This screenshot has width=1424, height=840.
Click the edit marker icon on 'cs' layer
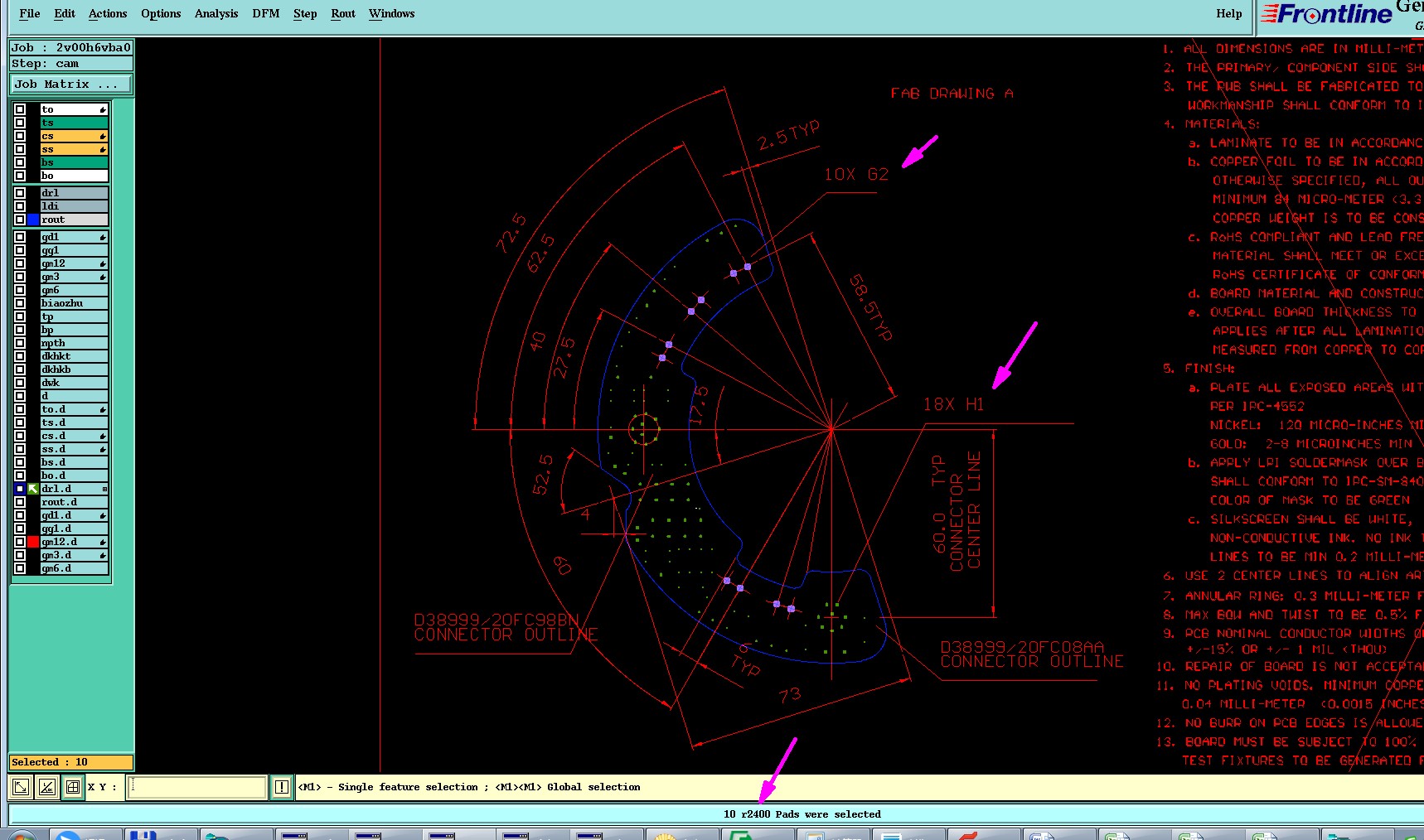pyautogui.click(x=103, y=136)
